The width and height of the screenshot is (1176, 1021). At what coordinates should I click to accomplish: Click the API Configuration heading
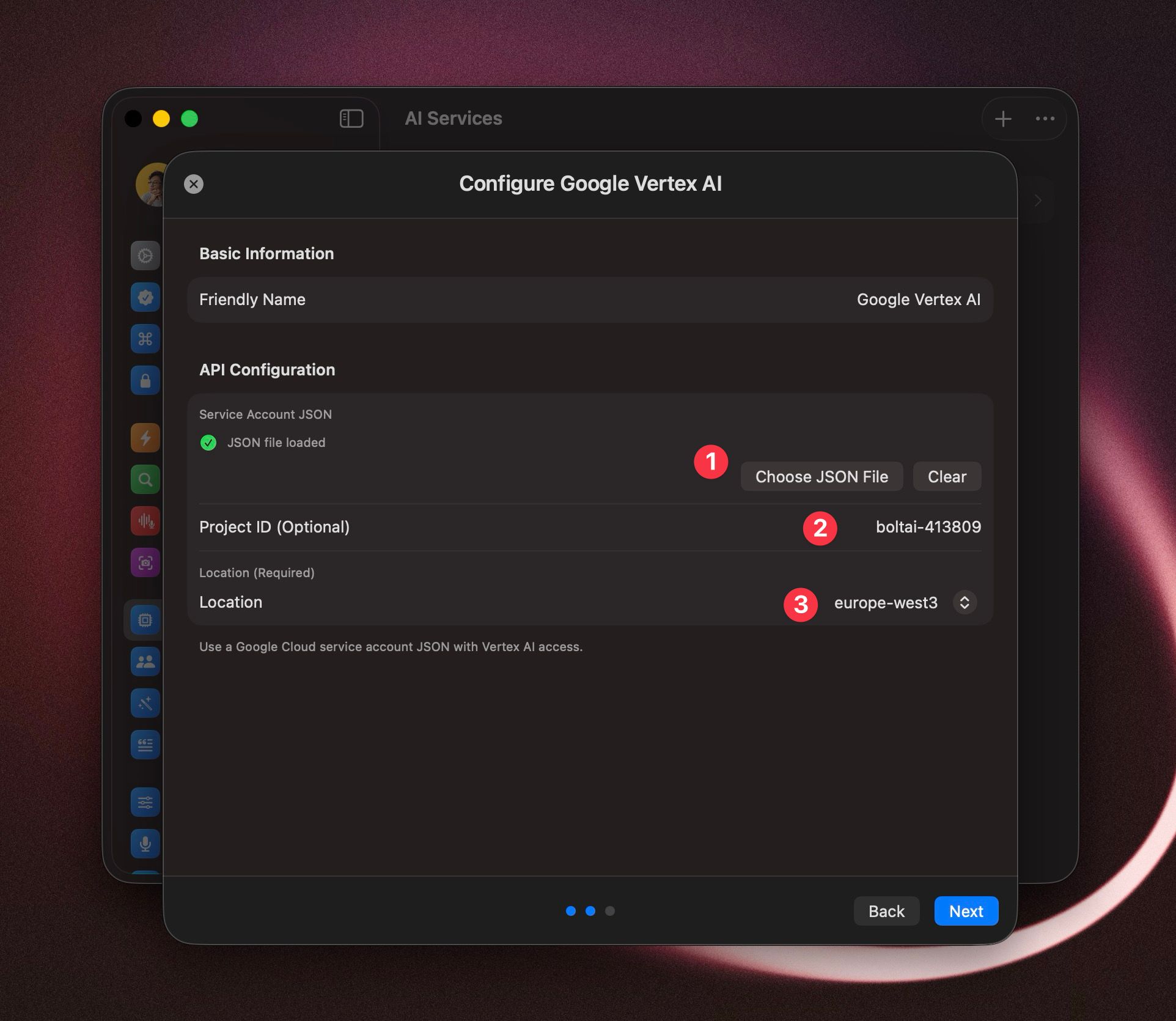pyautogui.click(x=267, y=370)
